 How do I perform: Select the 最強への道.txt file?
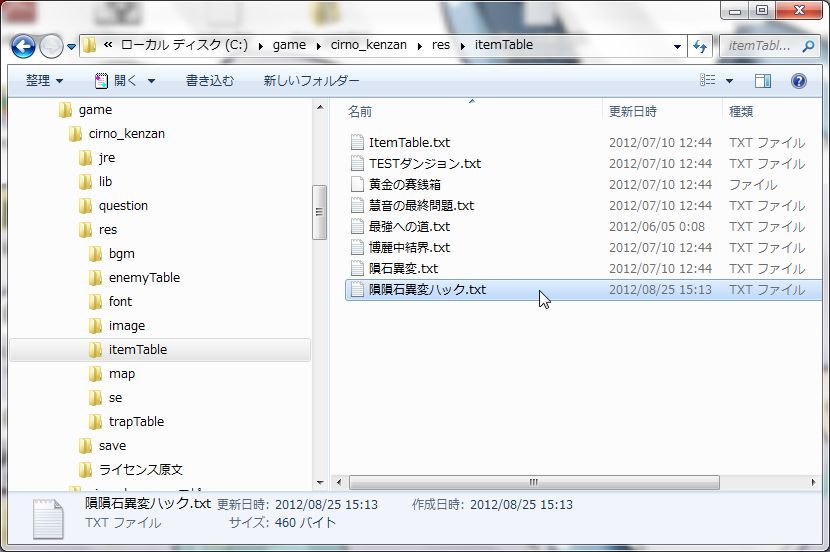pyautogui.click(x=409, y=227)
